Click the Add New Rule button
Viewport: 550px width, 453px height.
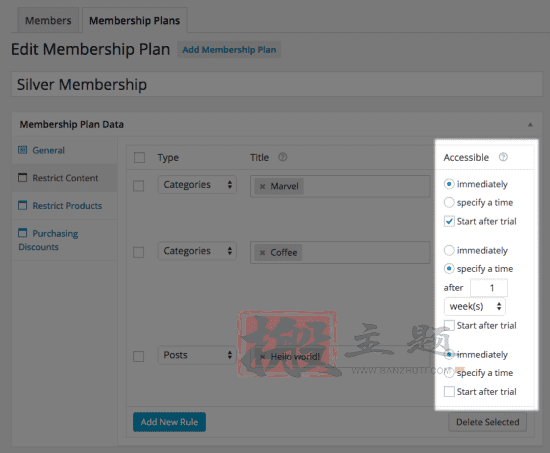[x=169, y=422]
